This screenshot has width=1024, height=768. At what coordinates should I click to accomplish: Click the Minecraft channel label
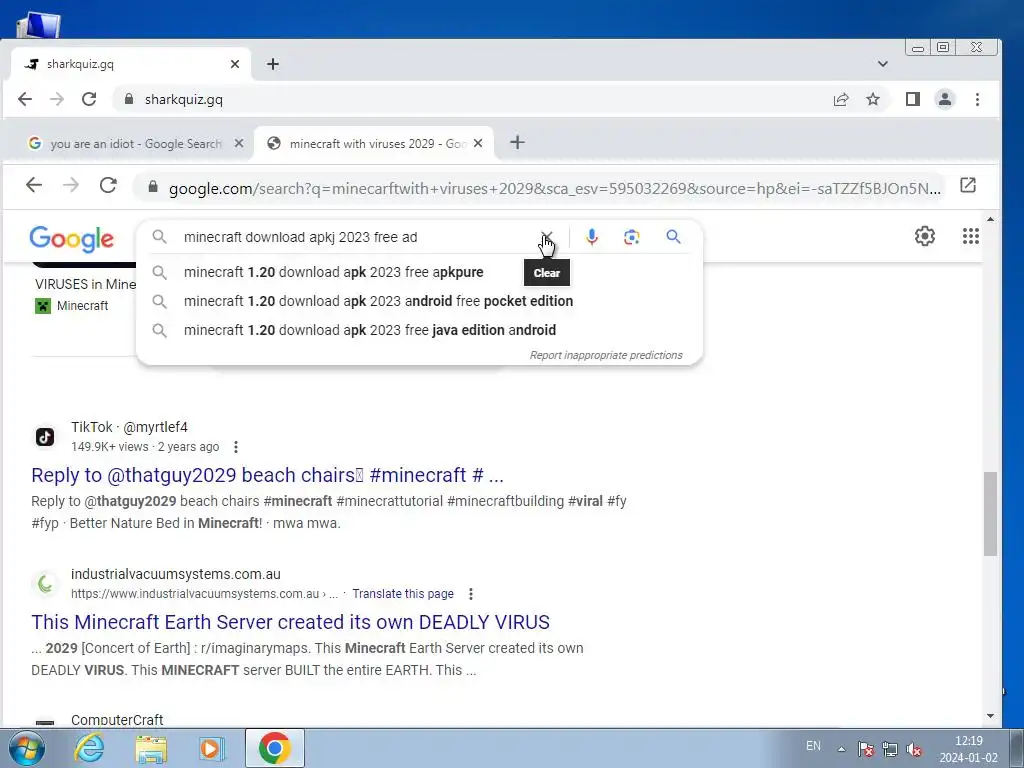[x=82, y=306]
